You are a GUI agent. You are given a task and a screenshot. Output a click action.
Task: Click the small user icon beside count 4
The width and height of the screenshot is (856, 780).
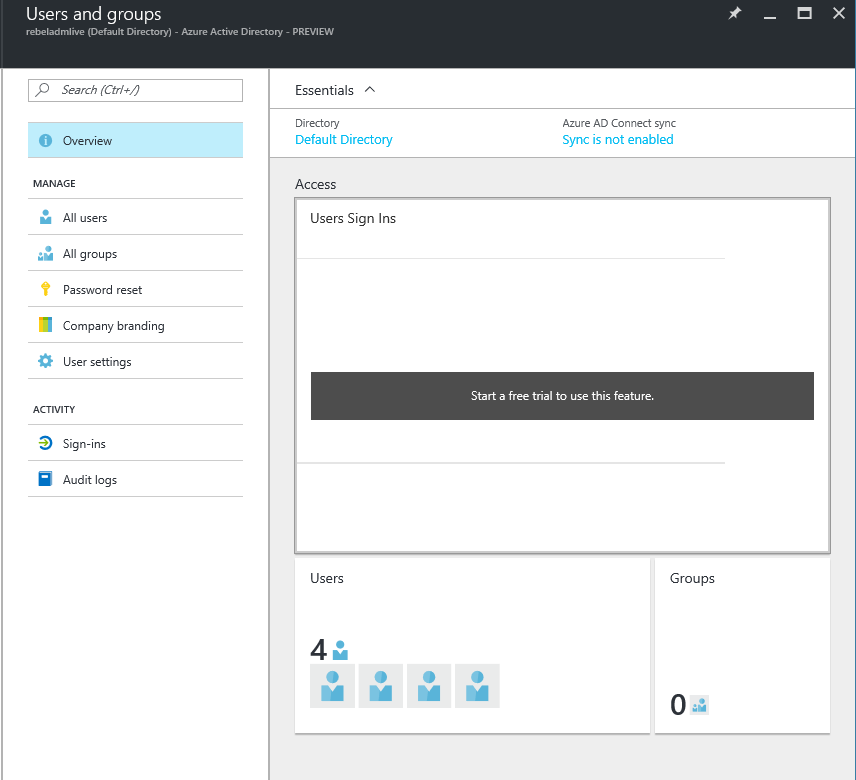coord(340,650)
